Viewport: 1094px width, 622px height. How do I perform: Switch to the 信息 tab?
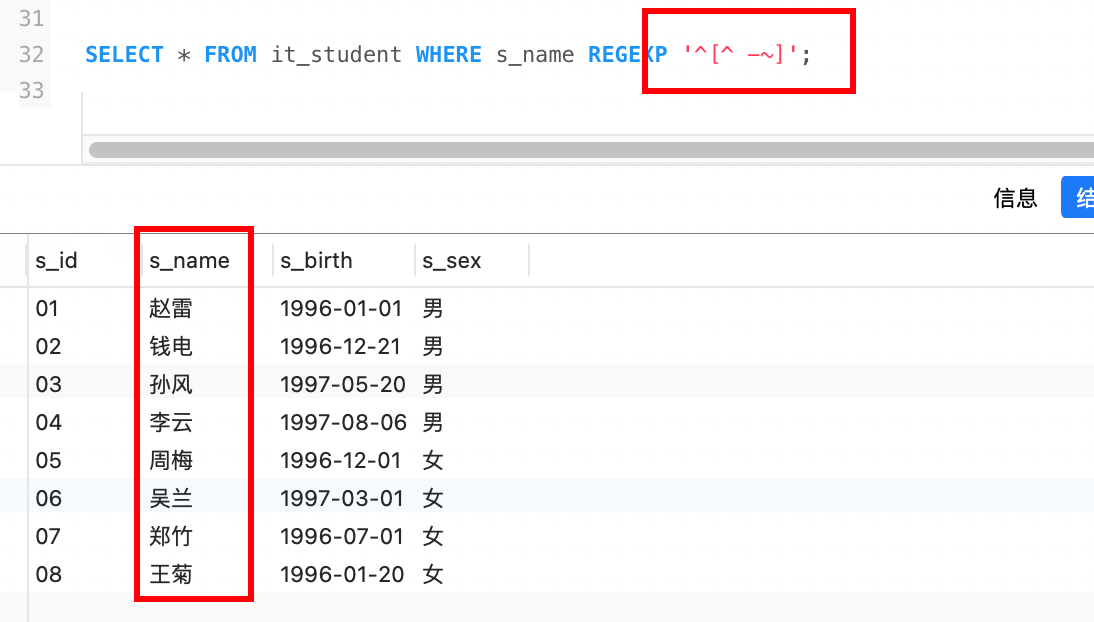[x=1015, y=198]
